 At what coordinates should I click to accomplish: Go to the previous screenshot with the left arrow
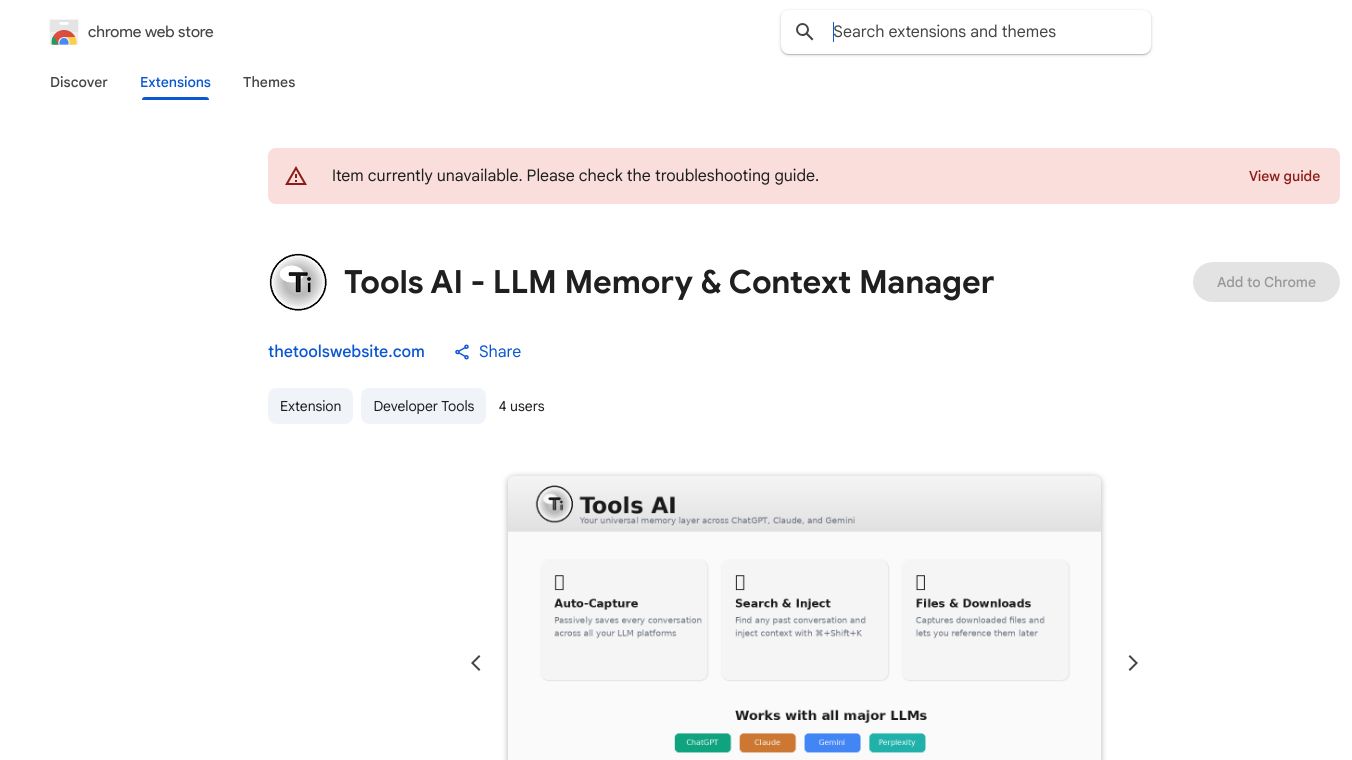pos(476,662)
